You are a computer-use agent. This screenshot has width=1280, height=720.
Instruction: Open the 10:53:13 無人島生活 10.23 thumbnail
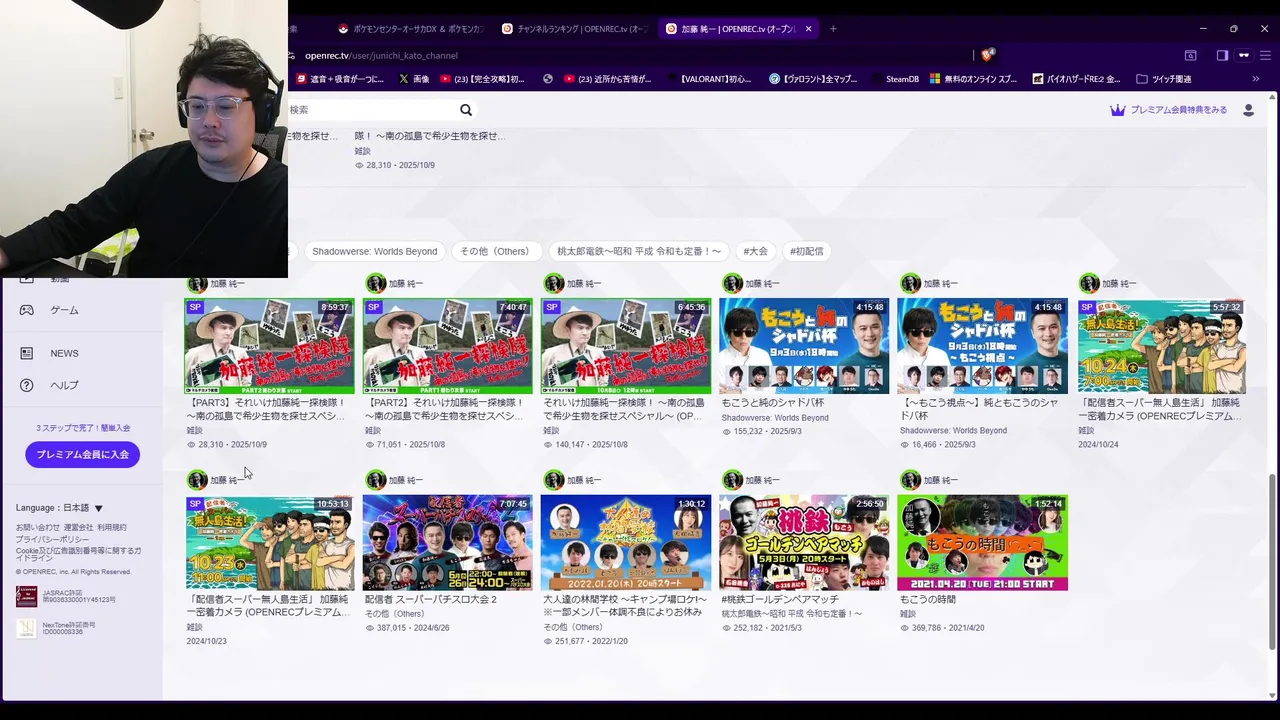coord(269,542)
